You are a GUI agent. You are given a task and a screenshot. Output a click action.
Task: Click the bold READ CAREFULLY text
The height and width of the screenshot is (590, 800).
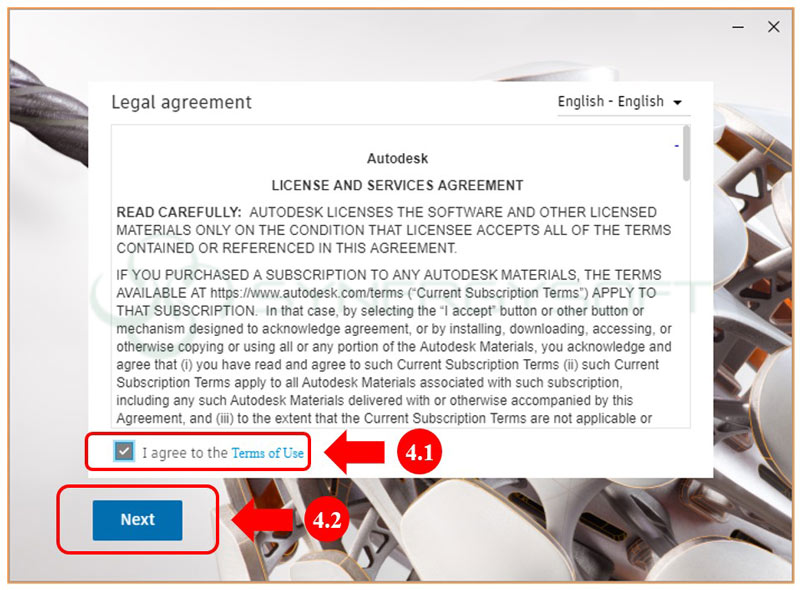pos(179,212)
